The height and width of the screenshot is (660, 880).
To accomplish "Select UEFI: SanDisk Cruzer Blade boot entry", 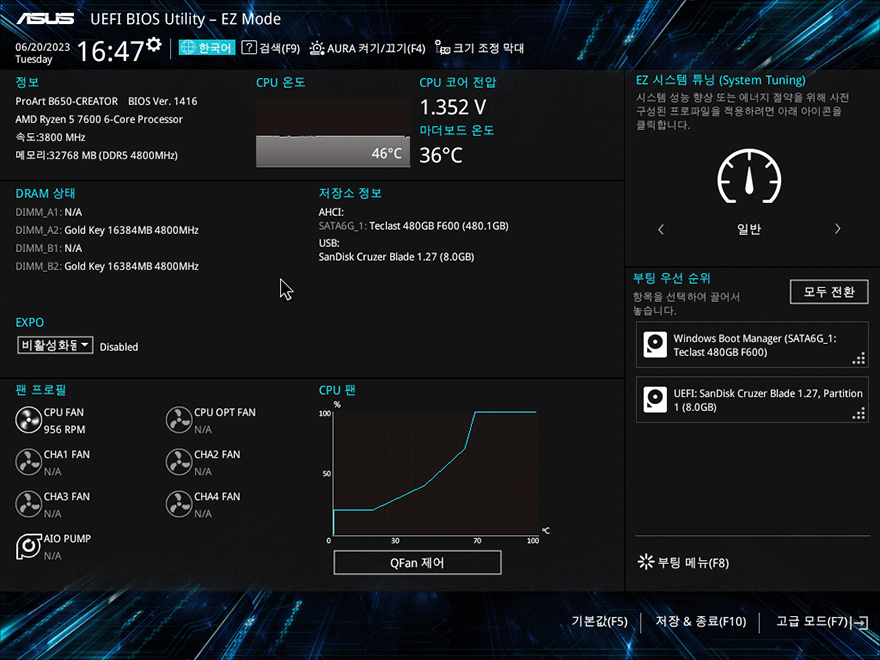I will tap(752, 400).
